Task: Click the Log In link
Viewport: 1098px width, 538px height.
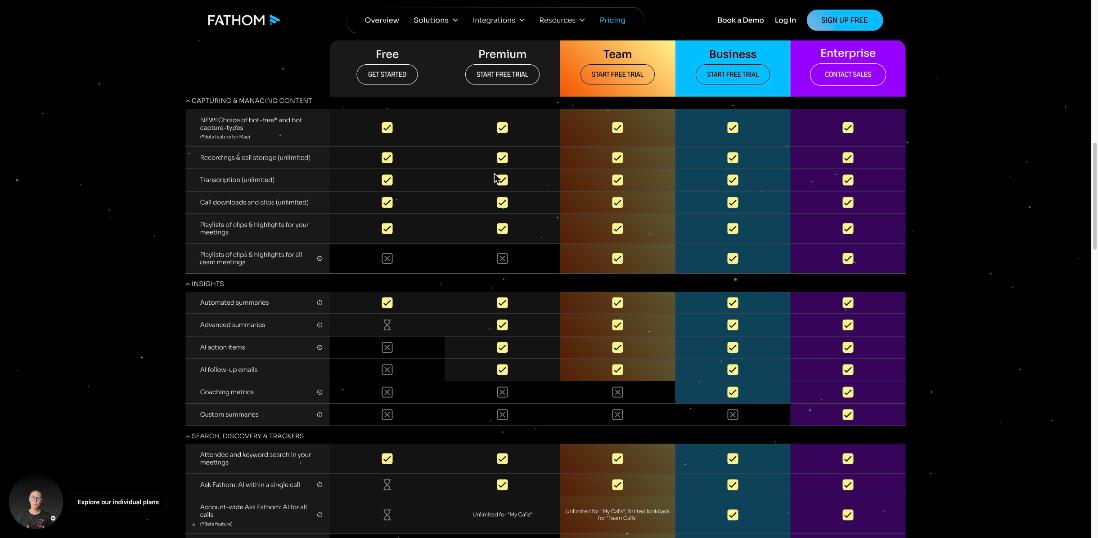Action: click(785, 20)
